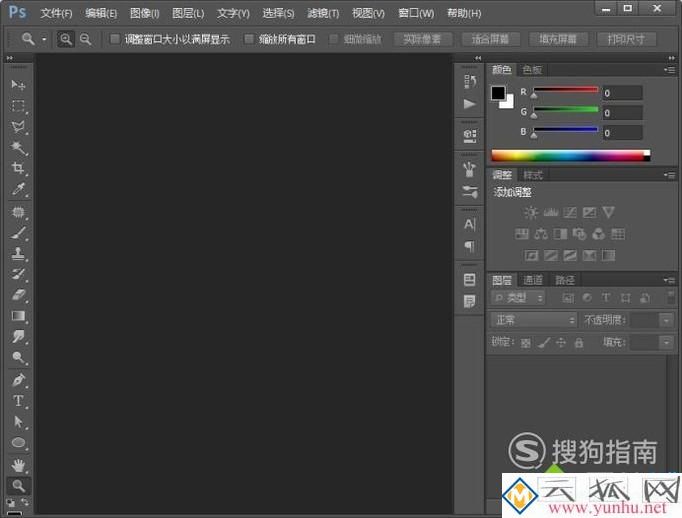Select the Magic Wand tool
The image size is (682, 518).
click(x=18, y=148)
